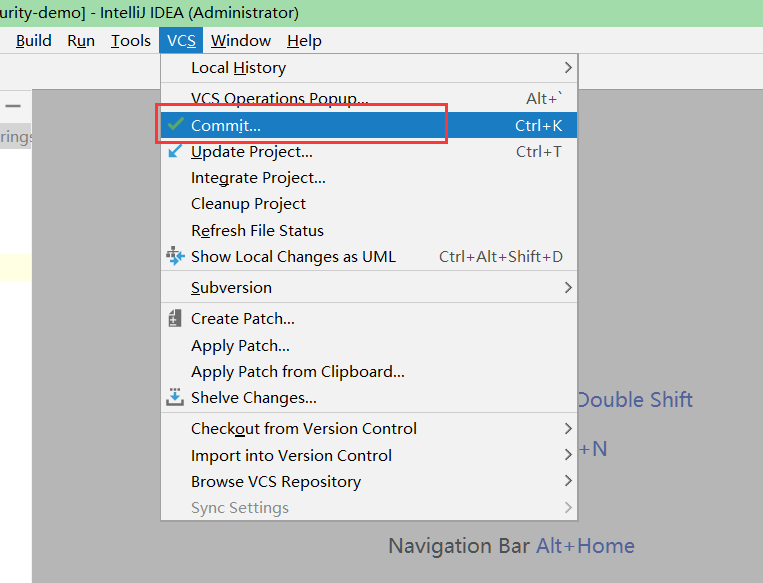Viewport: 763px width, 583px height.
Task: Open Browse VCS Repository entry
Action: (369, 481)
